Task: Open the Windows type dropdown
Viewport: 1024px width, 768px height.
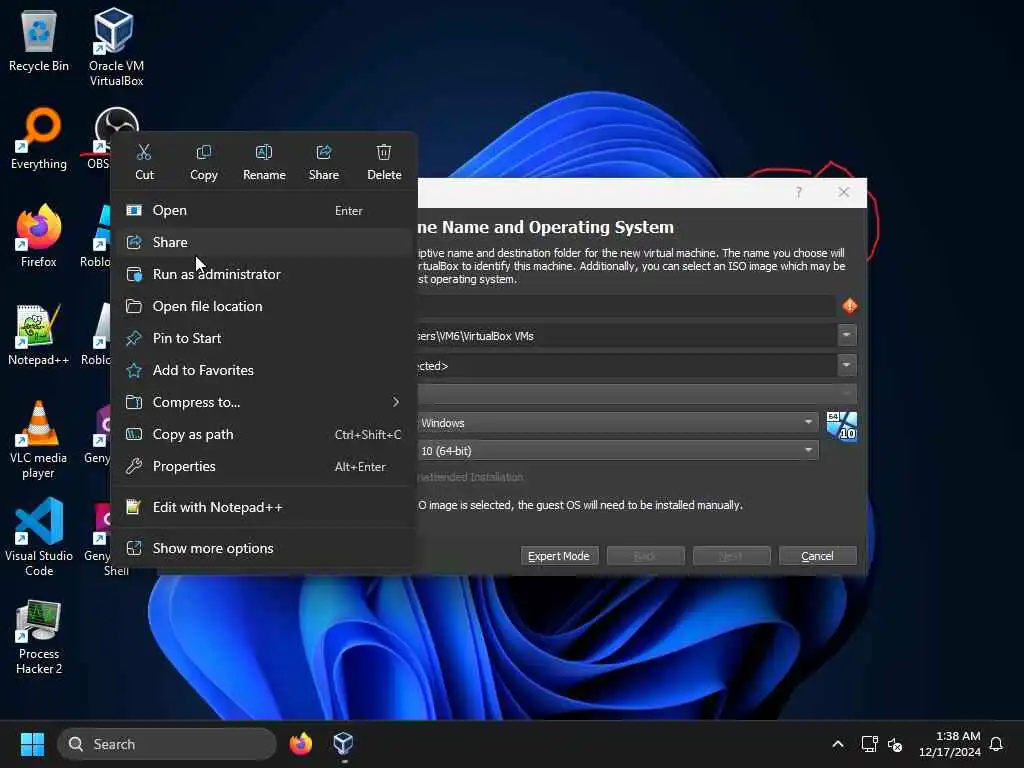Action: pos(618,423)
